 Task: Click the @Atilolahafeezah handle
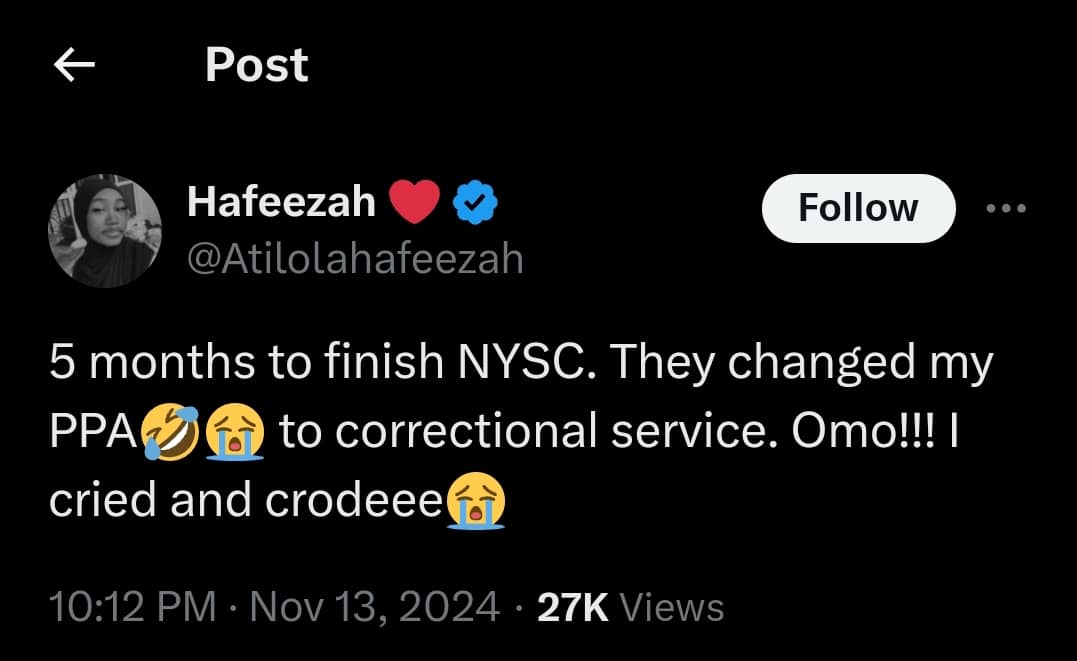coord(355,259)
